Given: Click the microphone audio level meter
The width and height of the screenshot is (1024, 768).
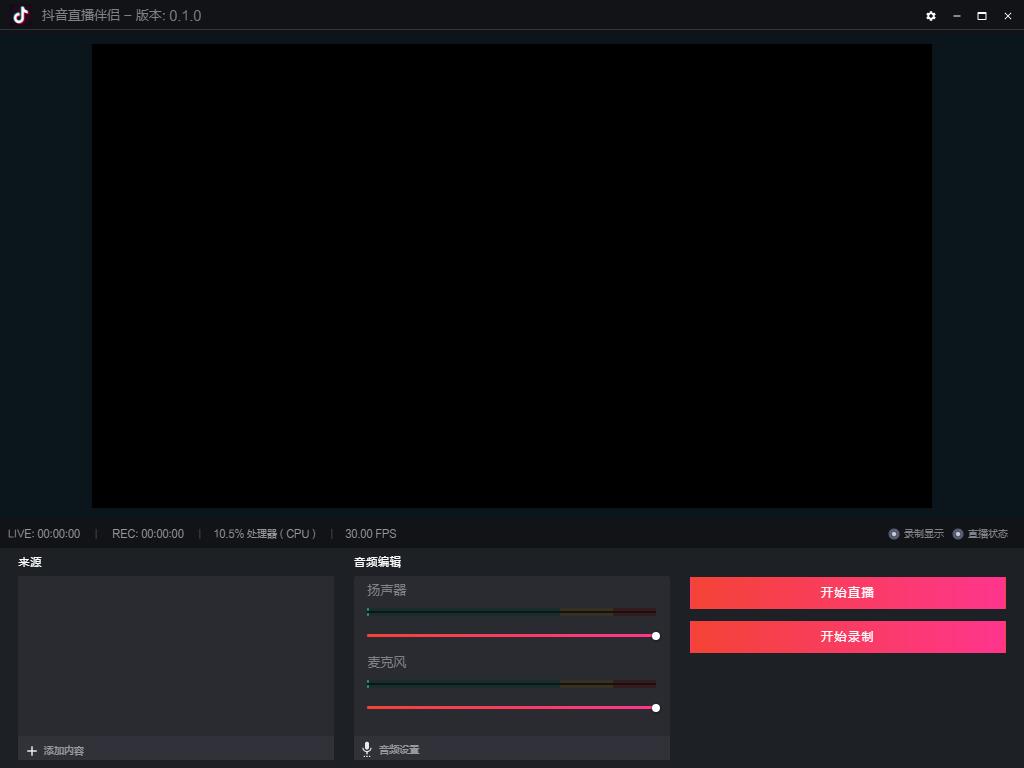Looking at the screenshot, I should tap(511, 684).
